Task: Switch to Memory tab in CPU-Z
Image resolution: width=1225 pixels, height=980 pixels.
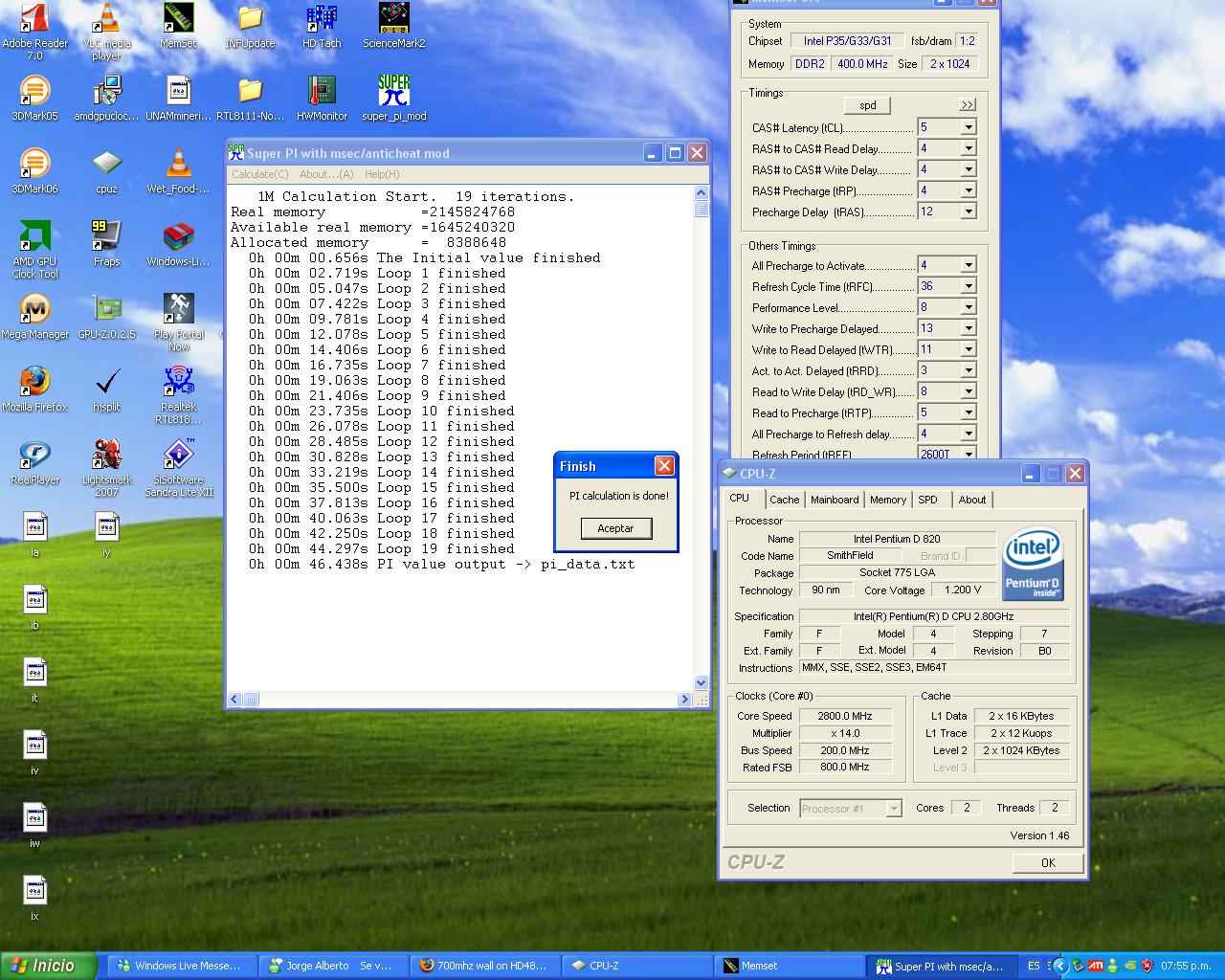Action: 888,500
